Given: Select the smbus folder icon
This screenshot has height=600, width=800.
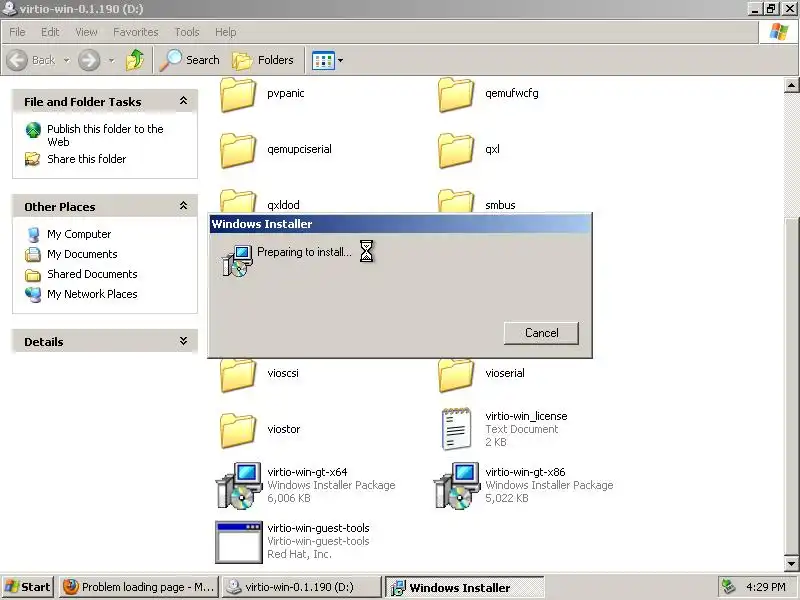Looking at the screenshot, I should coord(456,201).
